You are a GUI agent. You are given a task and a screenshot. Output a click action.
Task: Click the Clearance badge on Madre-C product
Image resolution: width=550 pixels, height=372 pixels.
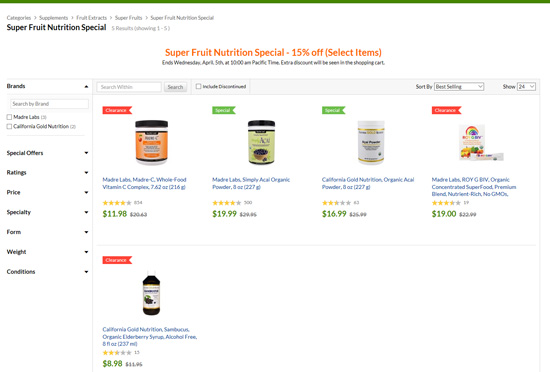click(117, 110)
